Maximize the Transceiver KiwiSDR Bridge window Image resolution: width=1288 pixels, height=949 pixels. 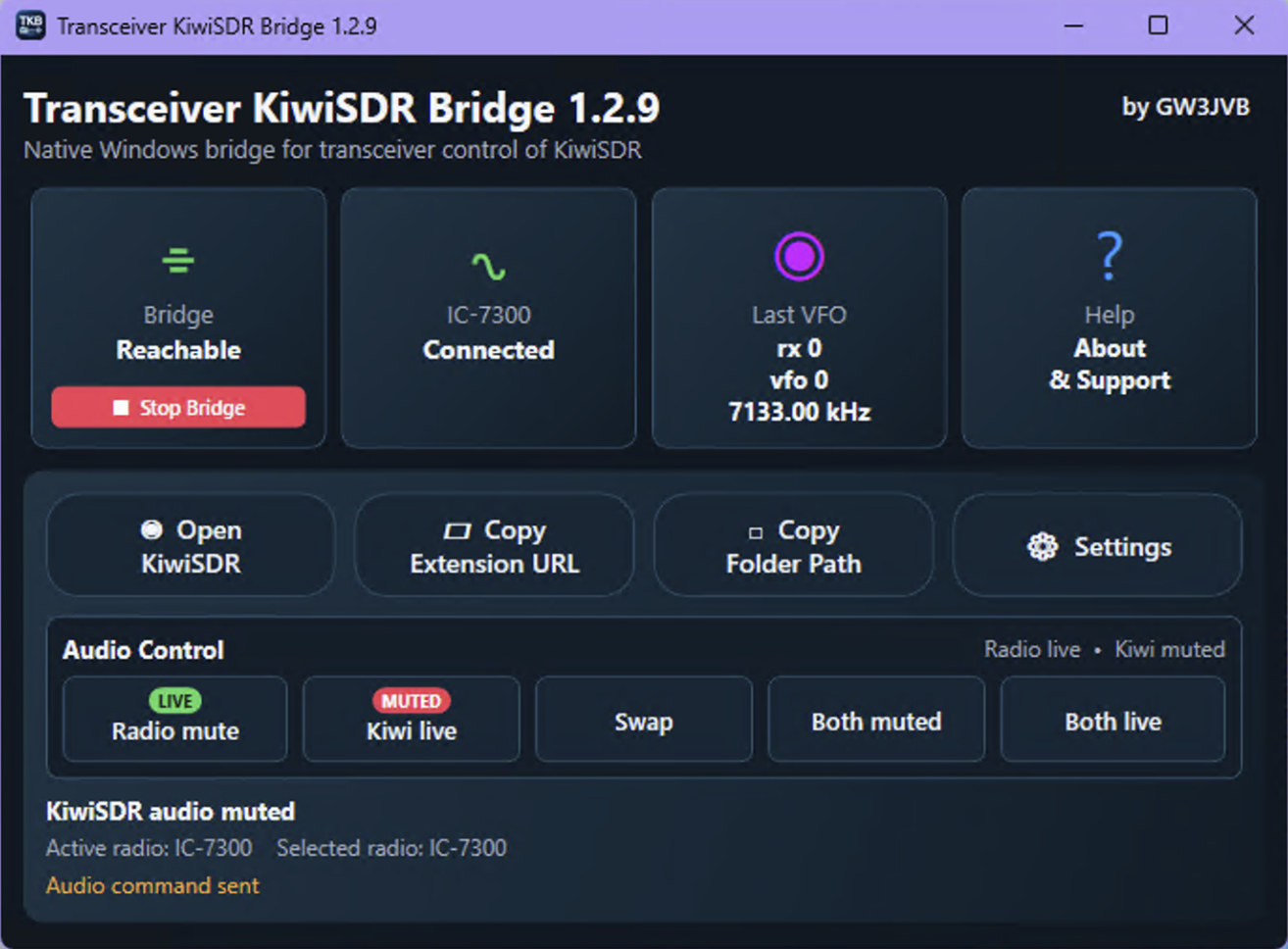click(1158, 25)
